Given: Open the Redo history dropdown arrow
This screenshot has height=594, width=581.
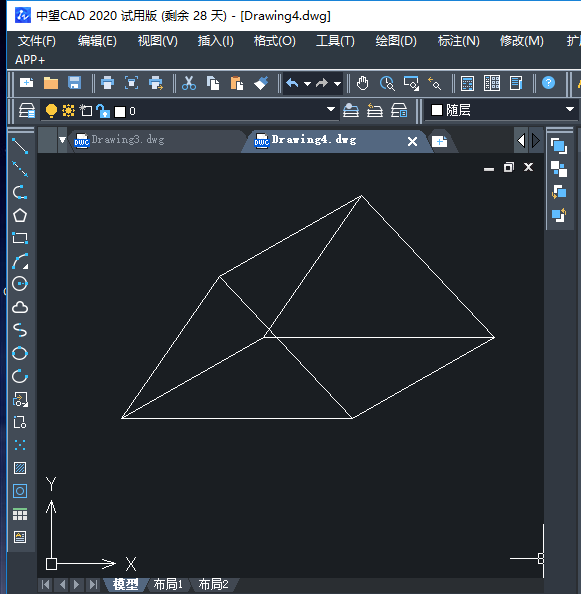Looking at the screenshot, I should point(337,84).
